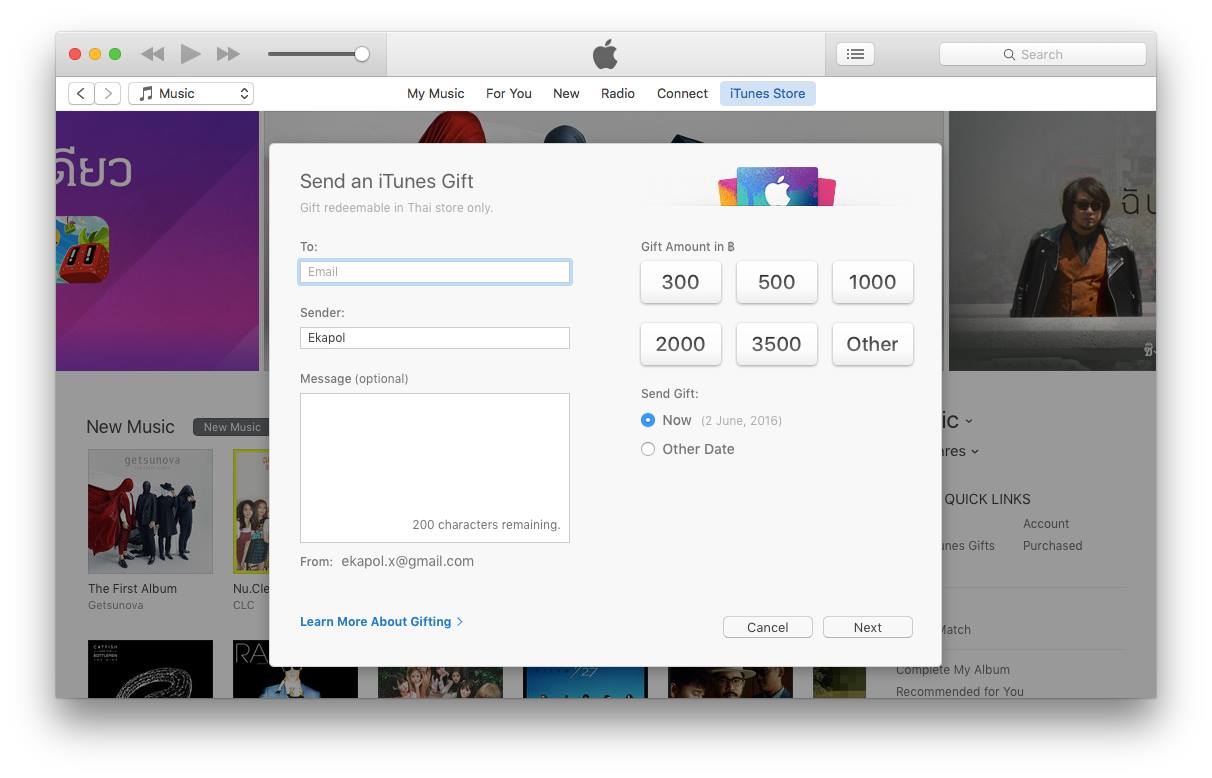The image size is (1212, 778).
Task: Click the Next button
Action: [x=867, y=627]
